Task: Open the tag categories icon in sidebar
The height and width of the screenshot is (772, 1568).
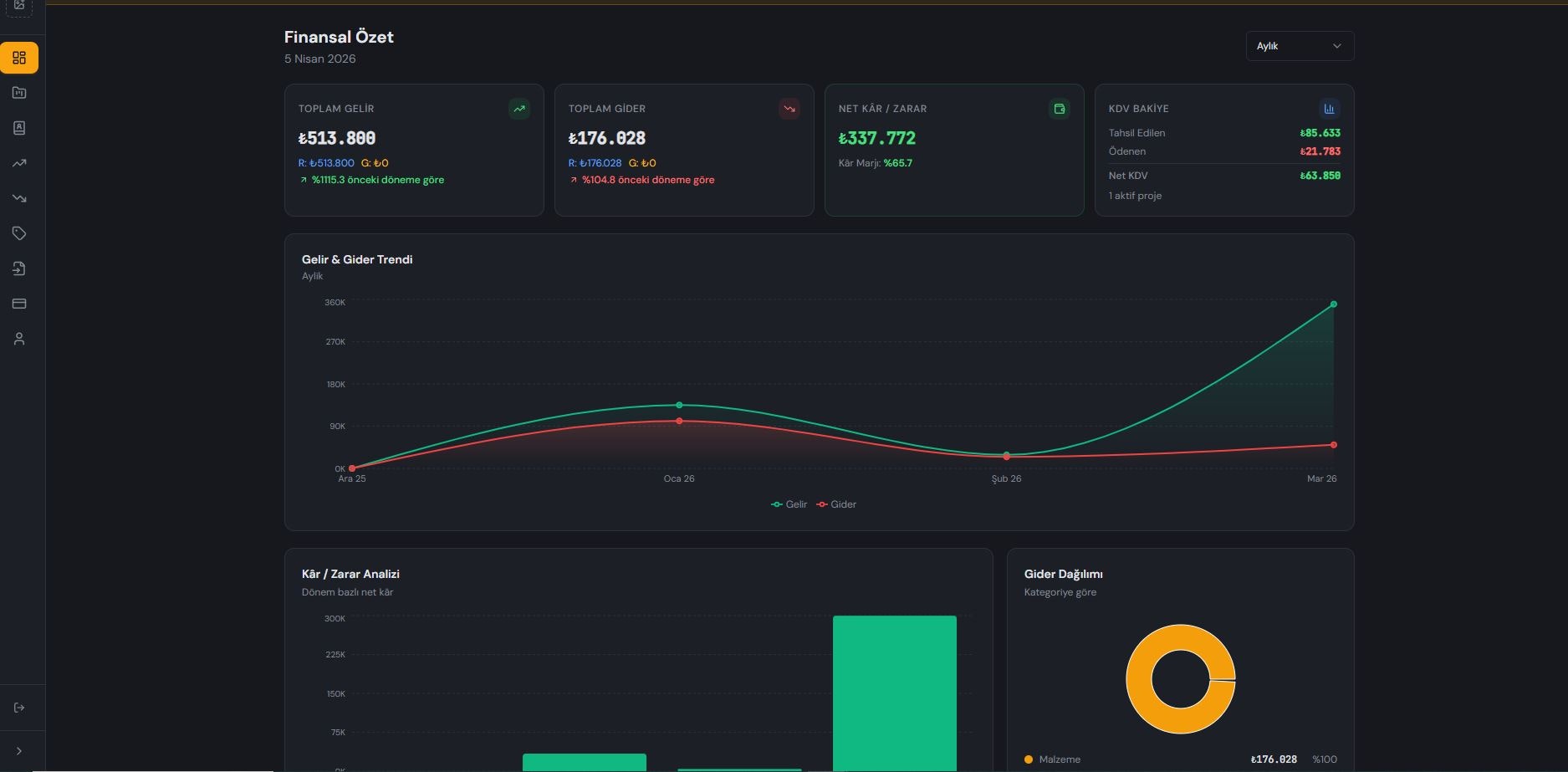Action: (x=19, y=233)
